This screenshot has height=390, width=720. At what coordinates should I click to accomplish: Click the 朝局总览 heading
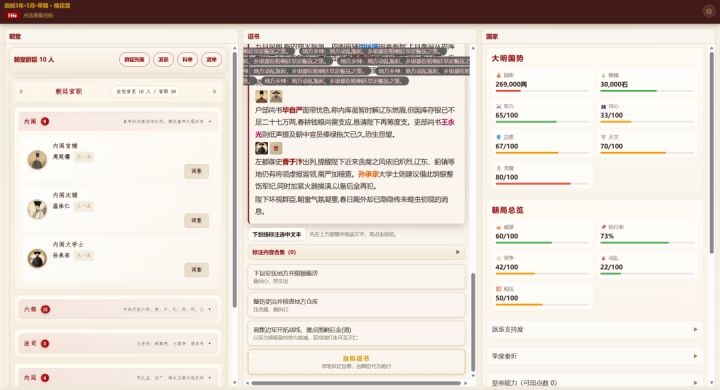(507, 210)
